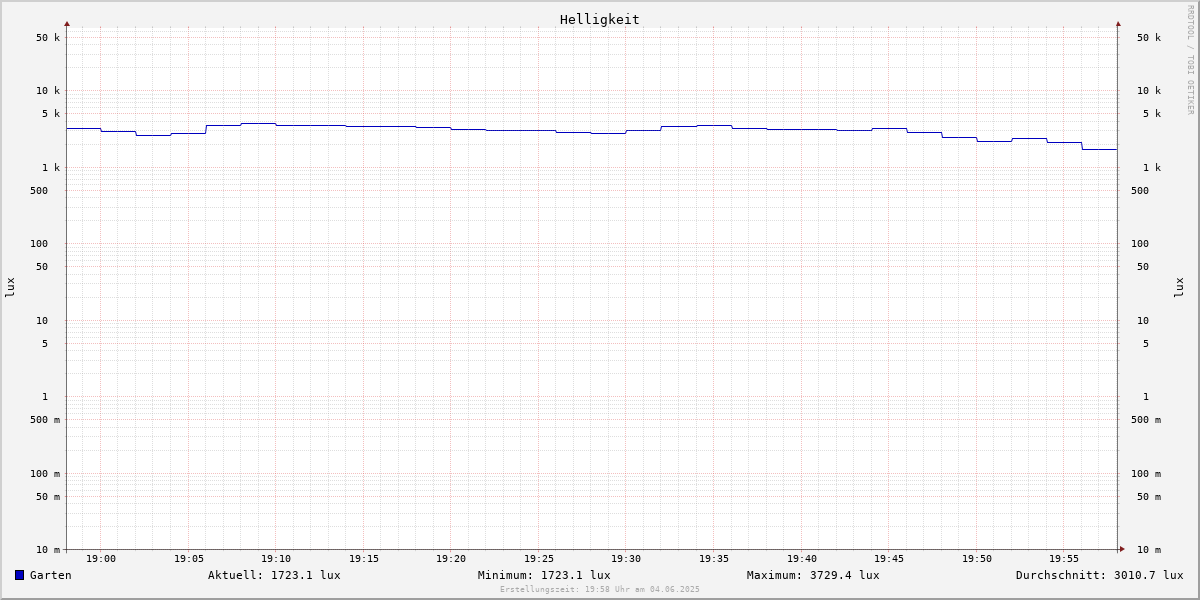Click the 19:40 time axis label
The image size is (1200, 600).
(x=802, y=559)
